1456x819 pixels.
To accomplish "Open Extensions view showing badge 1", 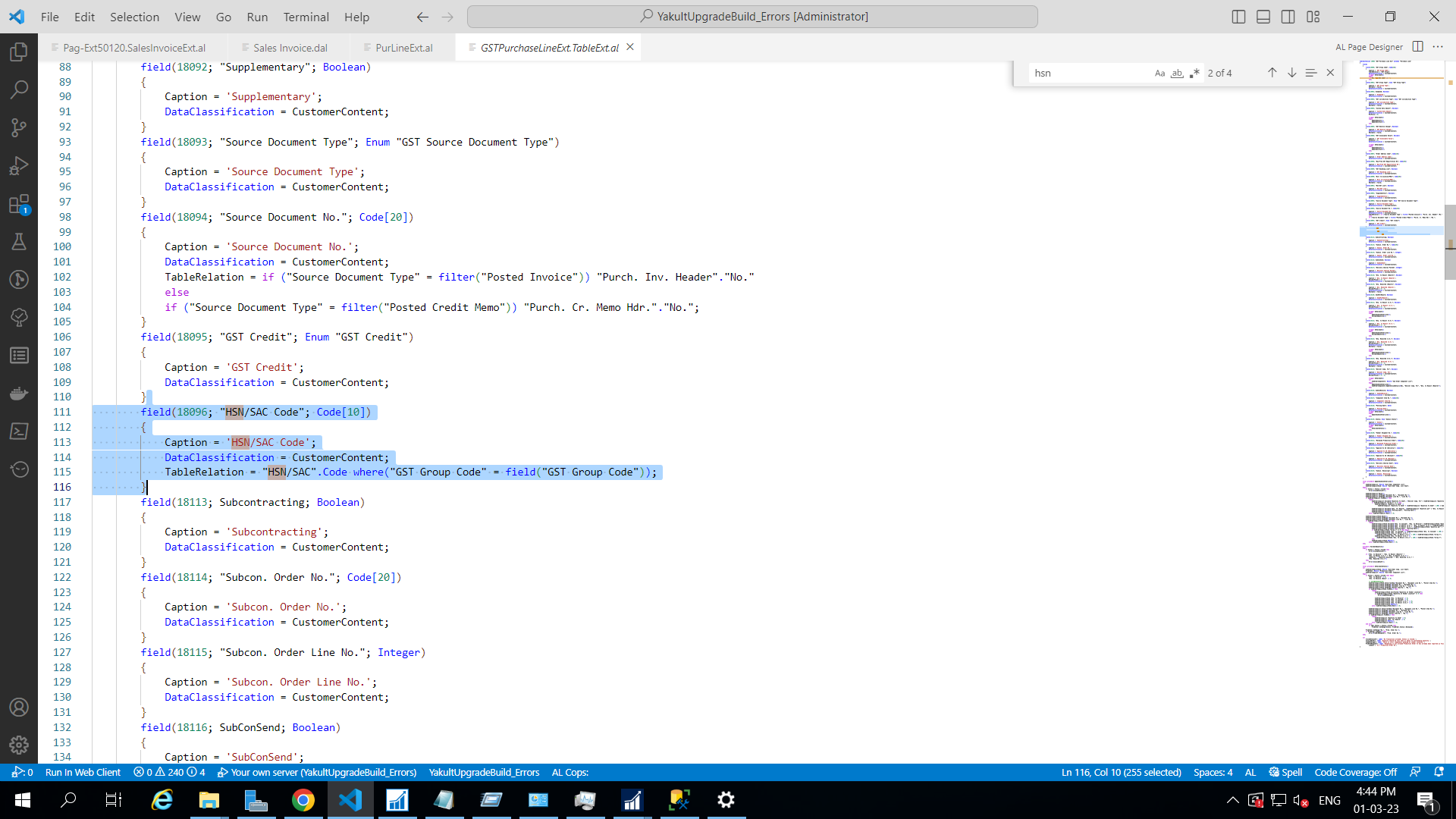I will click(19, 203).
